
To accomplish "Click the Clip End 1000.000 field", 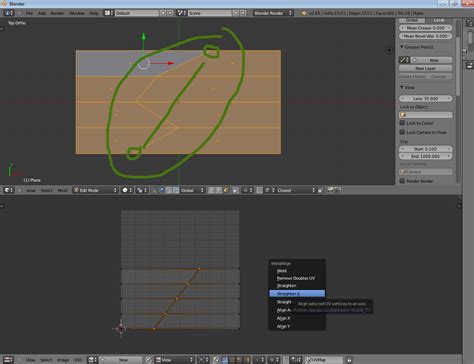I will click(426, 156).
